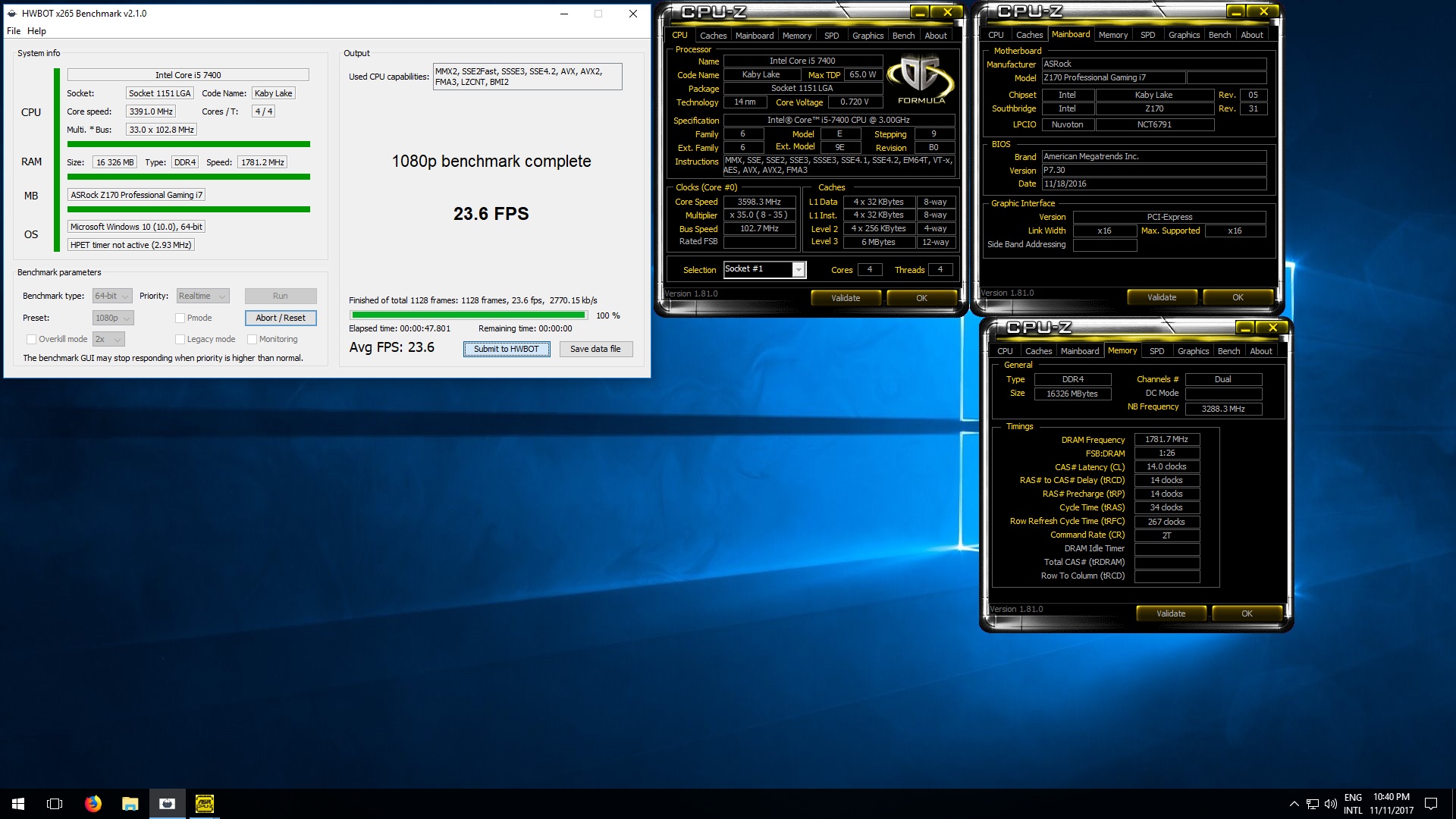The image size is (1456, 819).
Task: Click the Submit to HWBOT button
Action: tap(507, 349)
